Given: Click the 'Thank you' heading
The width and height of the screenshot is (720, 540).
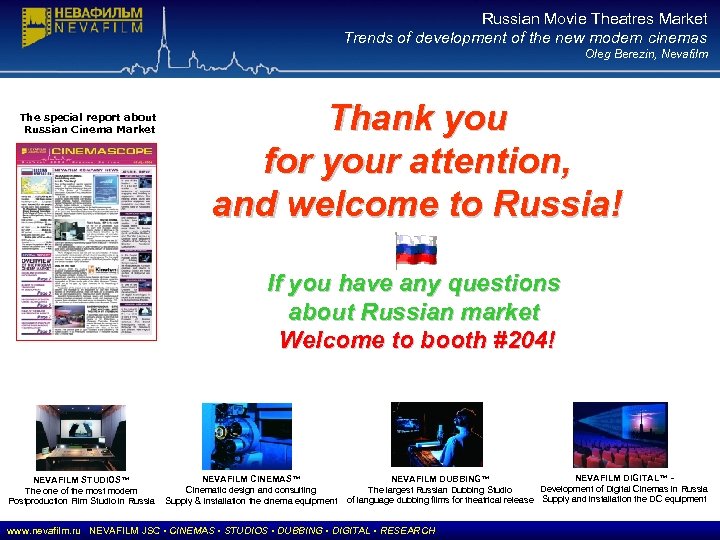Looking at the screenshot, I should [419, 118].
